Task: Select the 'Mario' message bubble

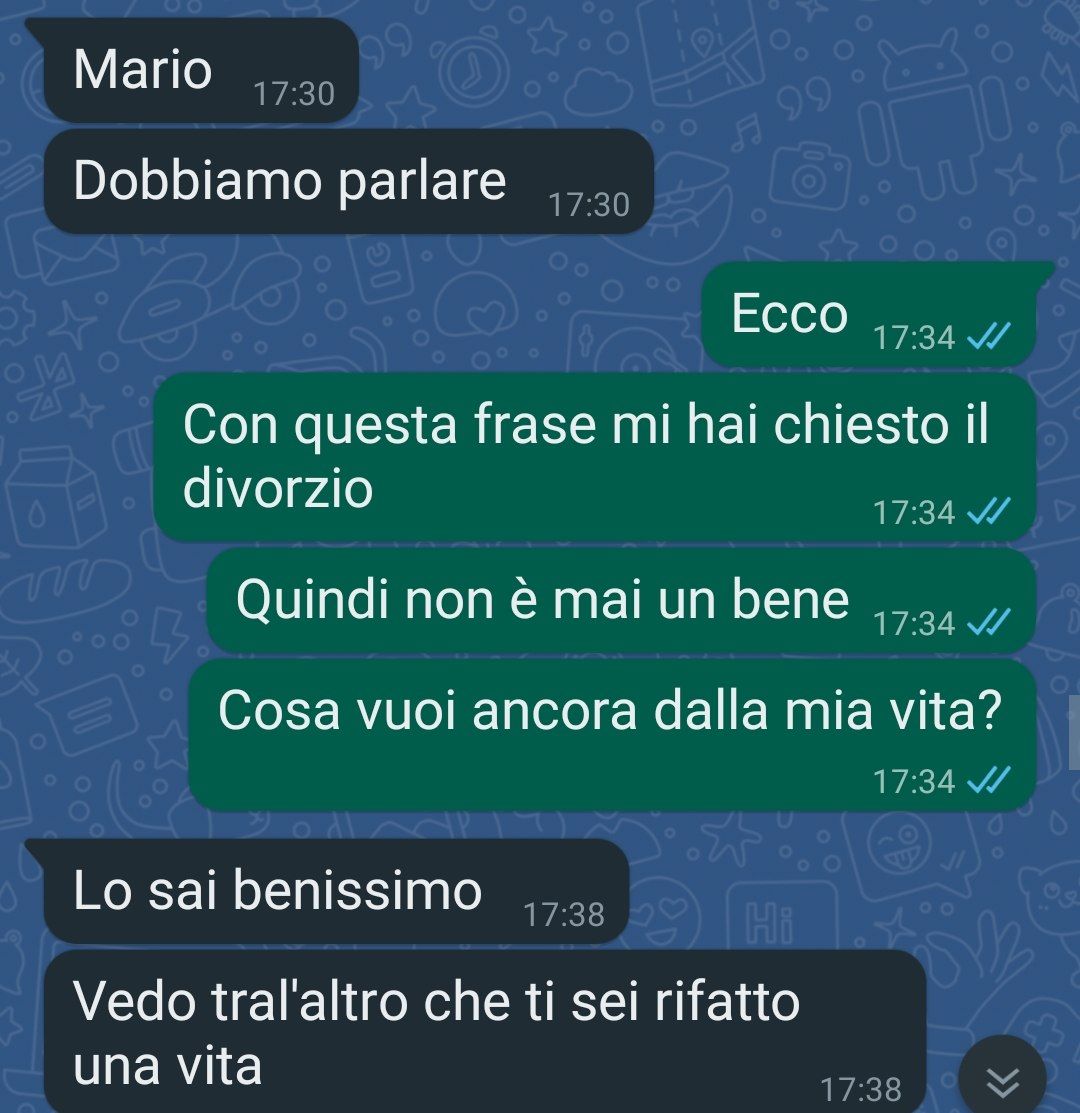Action: 201,70
